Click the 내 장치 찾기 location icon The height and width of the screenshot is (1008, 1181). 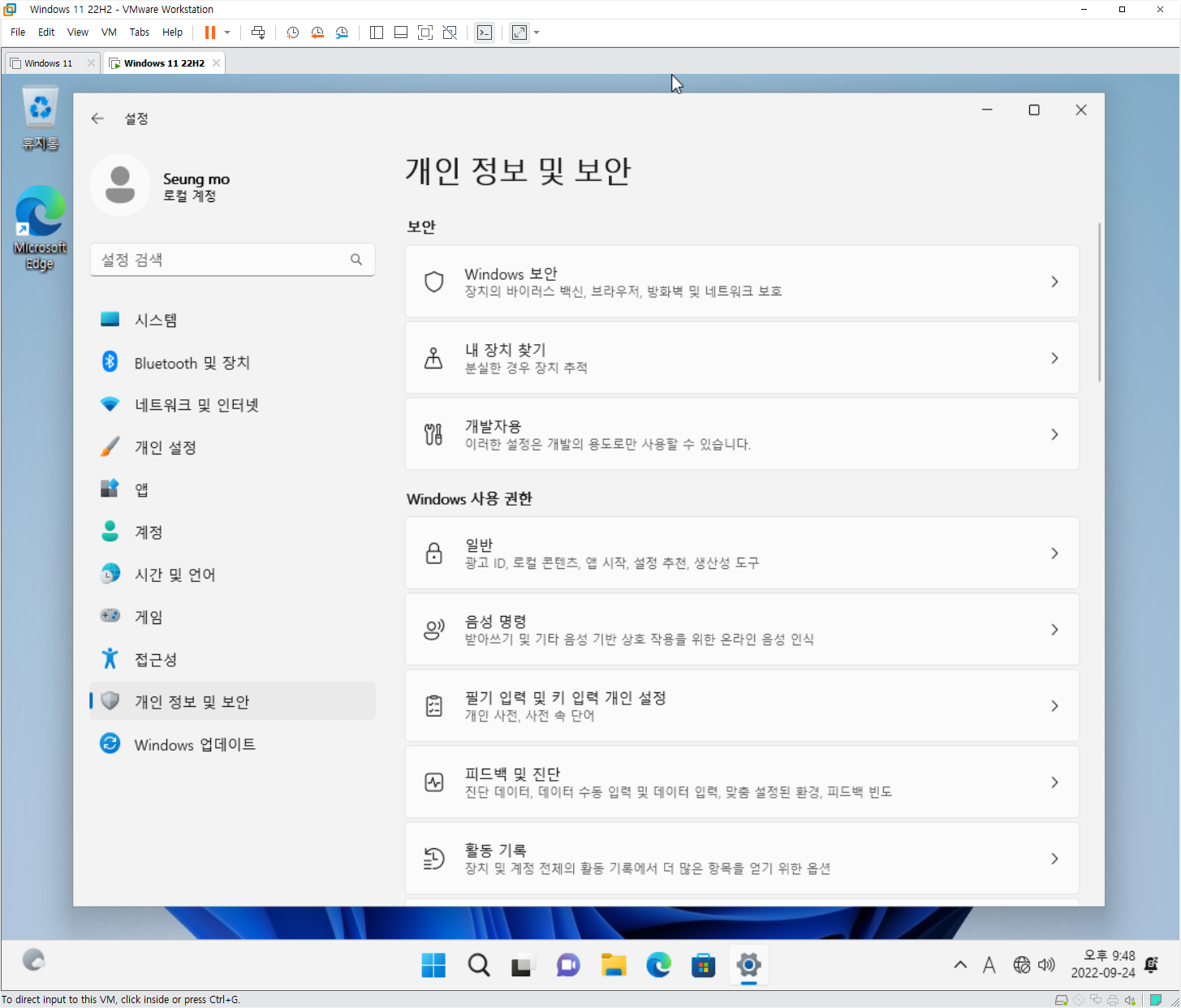coord(434,358)
